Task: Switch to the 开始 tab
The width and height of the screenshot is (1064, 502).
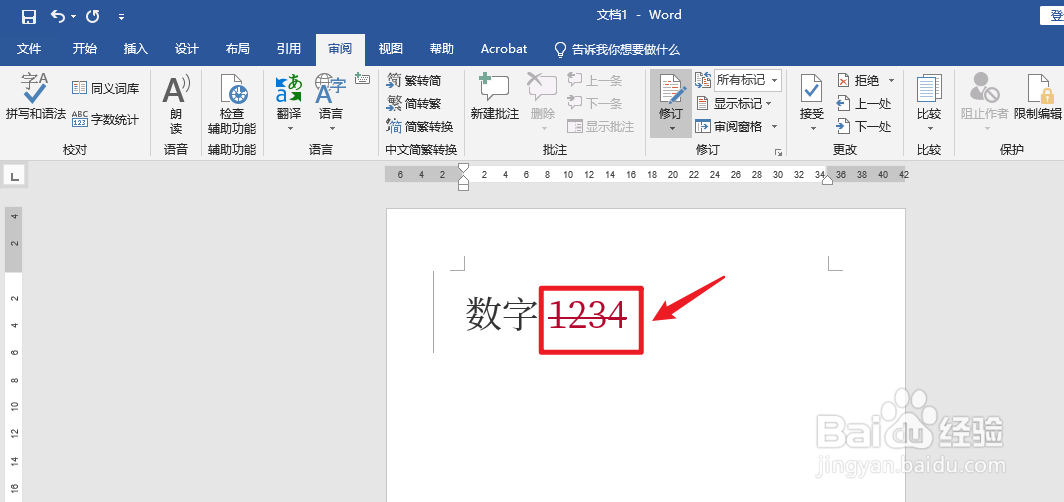Action: coord(85,49)
